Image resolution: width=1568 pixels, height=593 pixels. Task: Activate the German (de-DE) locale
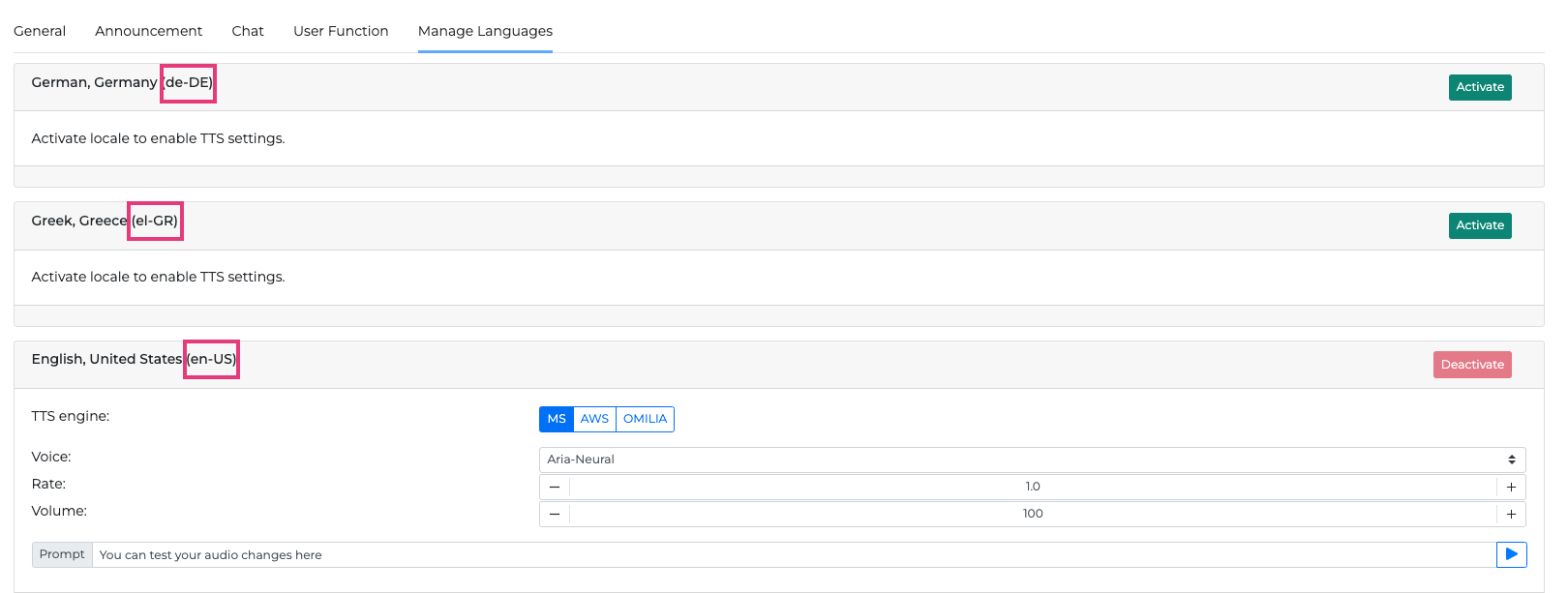pos(1480,87)
